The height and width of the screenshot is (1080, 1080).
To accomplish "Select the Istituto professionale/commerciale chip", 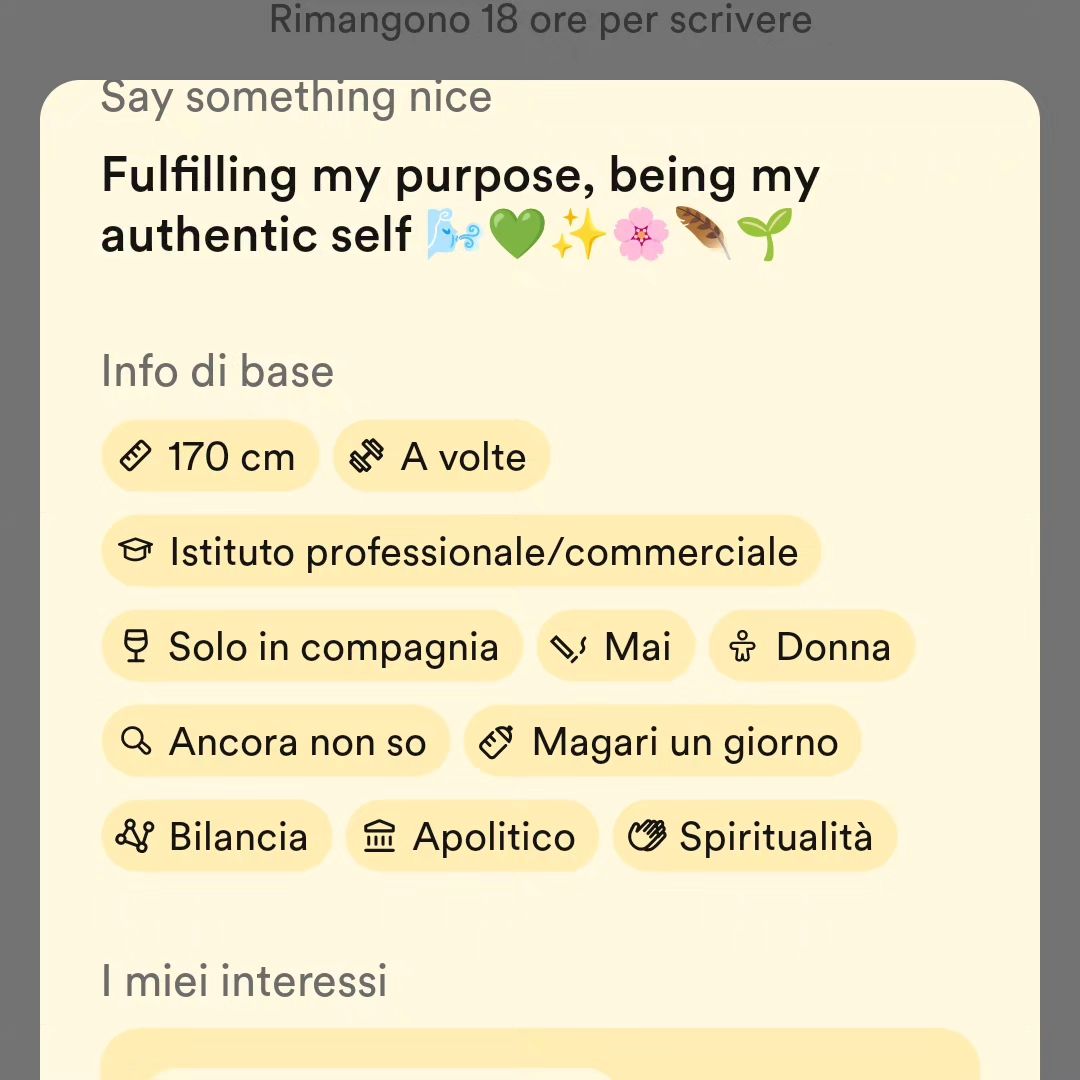I will (x=461, y=551).
